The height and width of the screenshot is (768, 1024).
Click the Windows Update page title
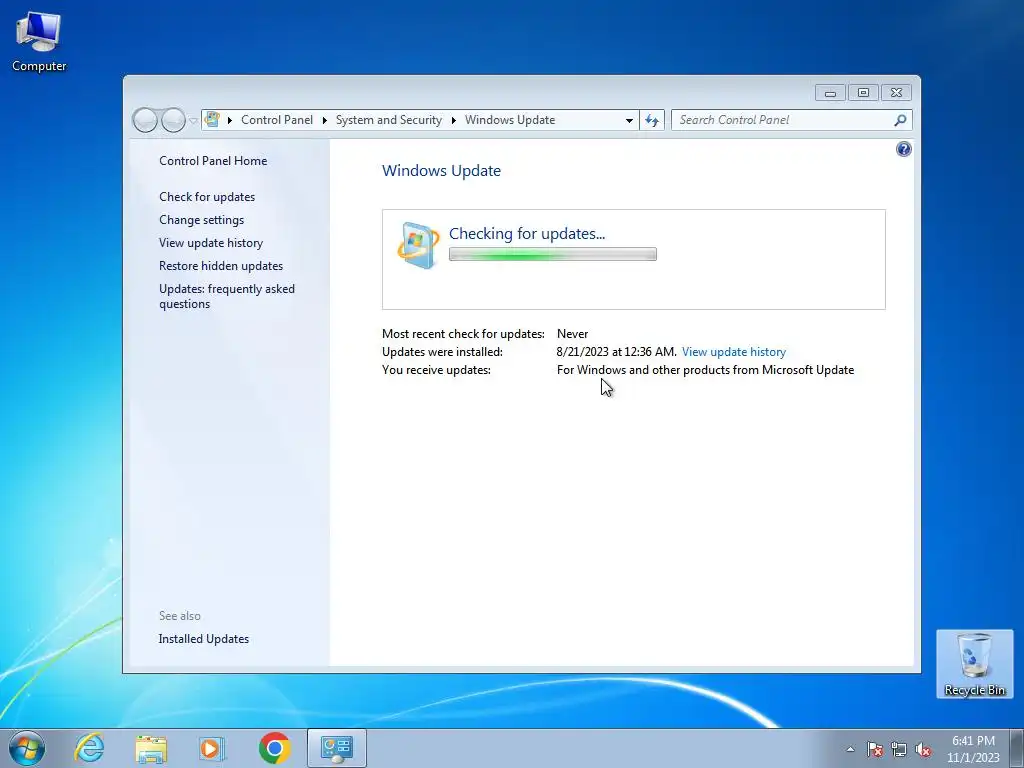(x=441, y=171)
